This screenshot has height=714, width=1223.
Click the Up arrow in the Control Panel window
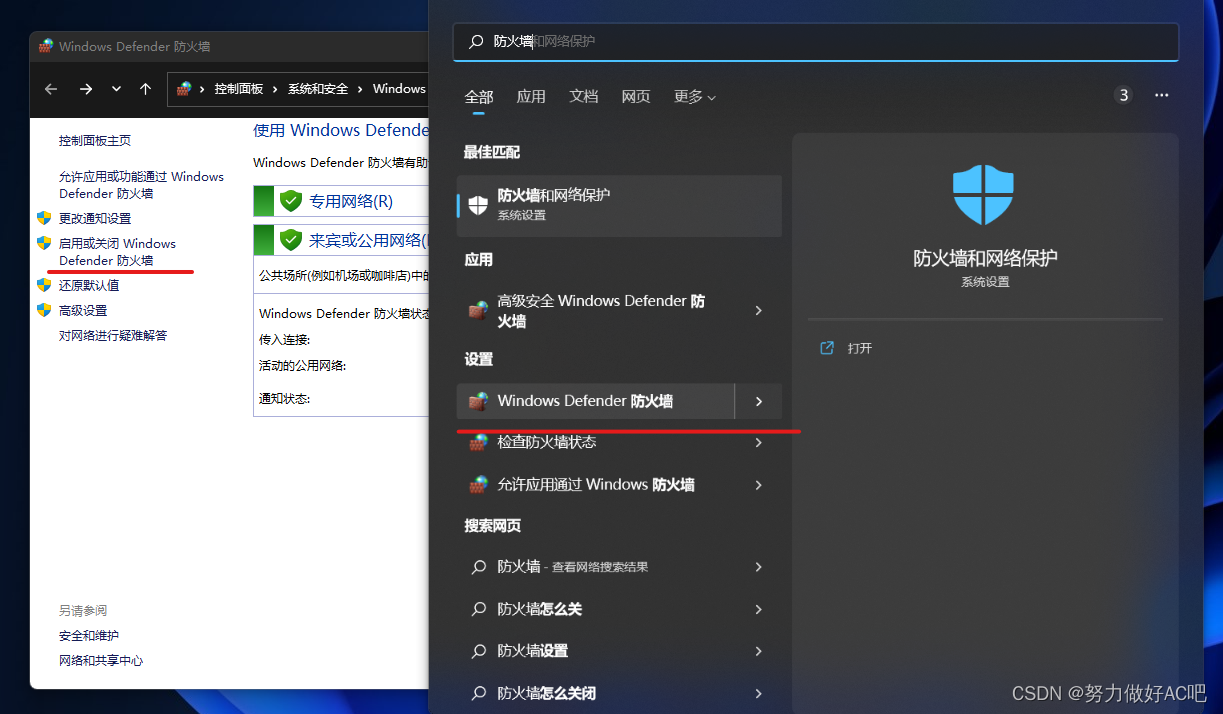click(x=145, y=89)
